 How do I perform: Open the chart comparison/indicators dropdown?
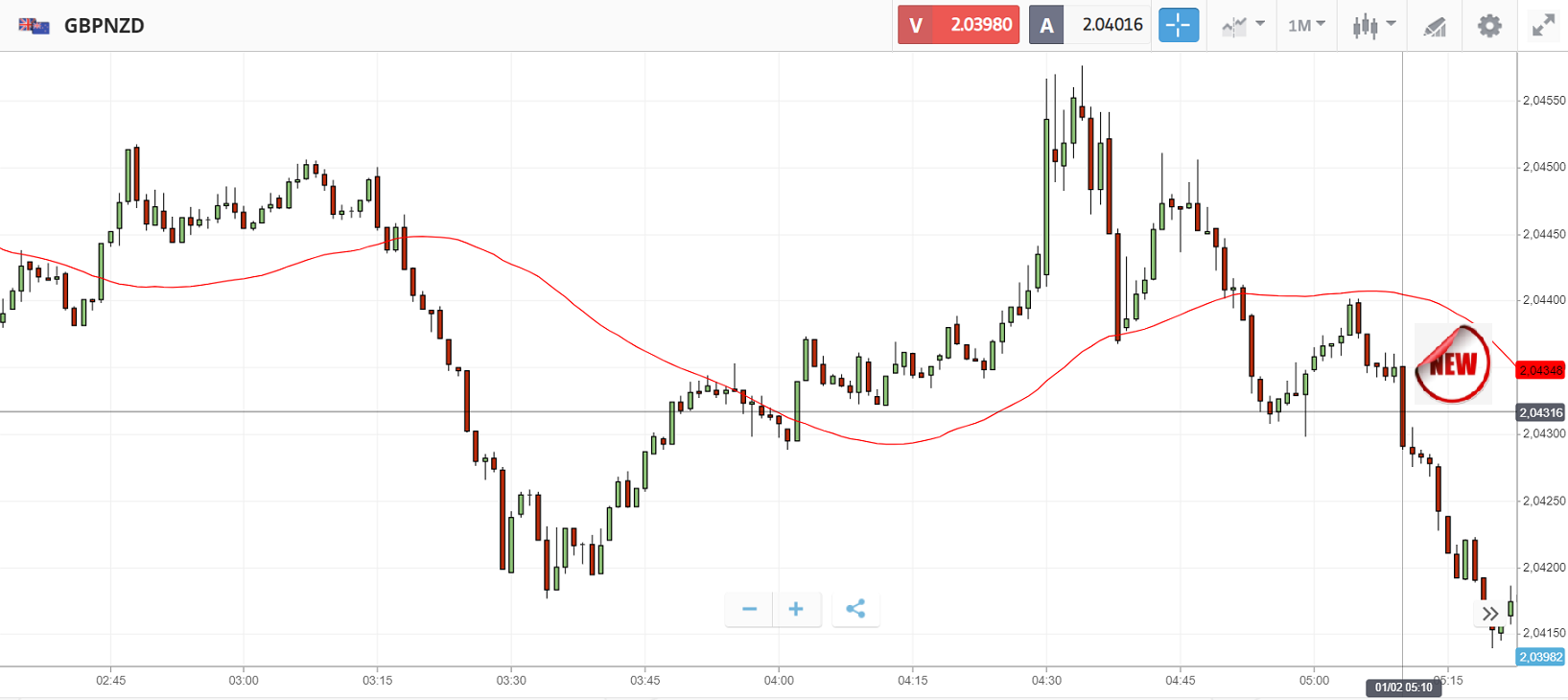pyautogui.click(x=1243, y=25)
